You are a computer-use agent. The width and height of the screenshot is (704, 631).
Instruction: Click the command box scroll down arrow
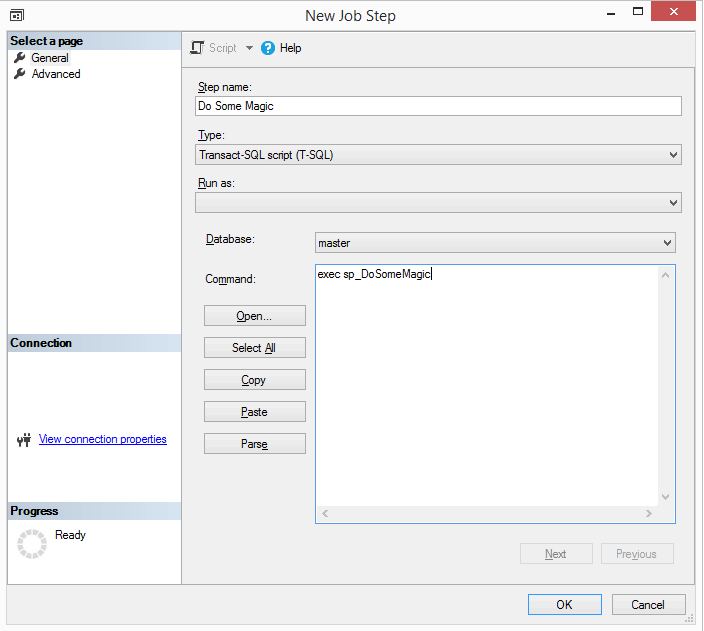[665, 497]
